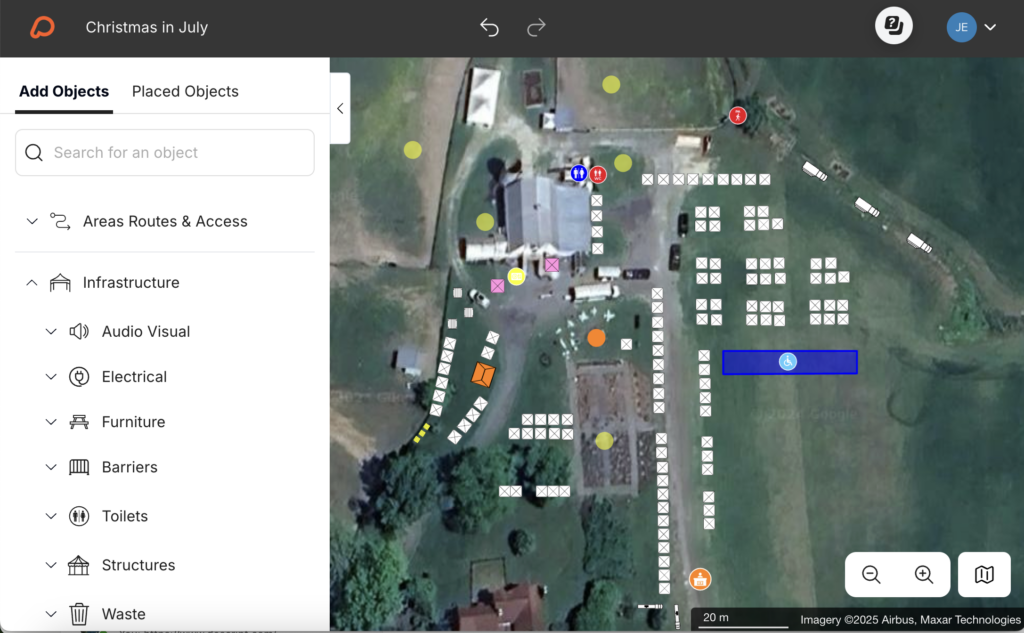Undo the last map edit

point(489,28)
